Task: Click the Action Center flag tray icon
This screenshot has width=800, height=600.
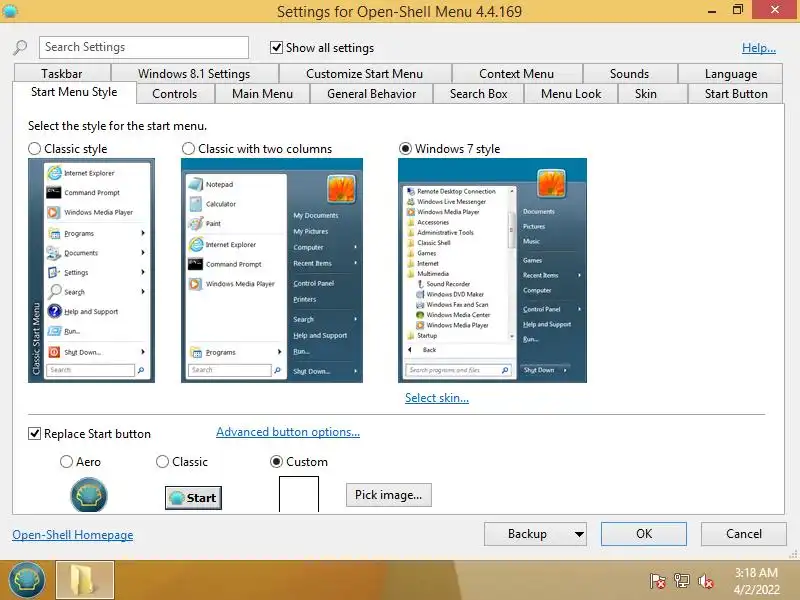Action: (x=657, y=581)
